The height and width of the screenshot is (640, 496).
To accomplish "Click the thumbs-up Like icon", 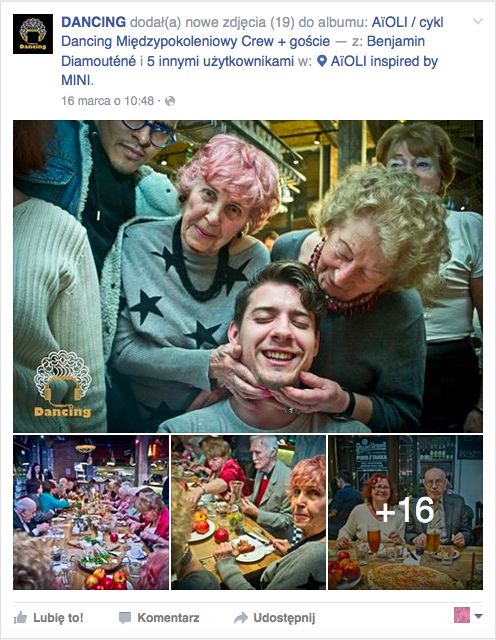I will point(20,618).
